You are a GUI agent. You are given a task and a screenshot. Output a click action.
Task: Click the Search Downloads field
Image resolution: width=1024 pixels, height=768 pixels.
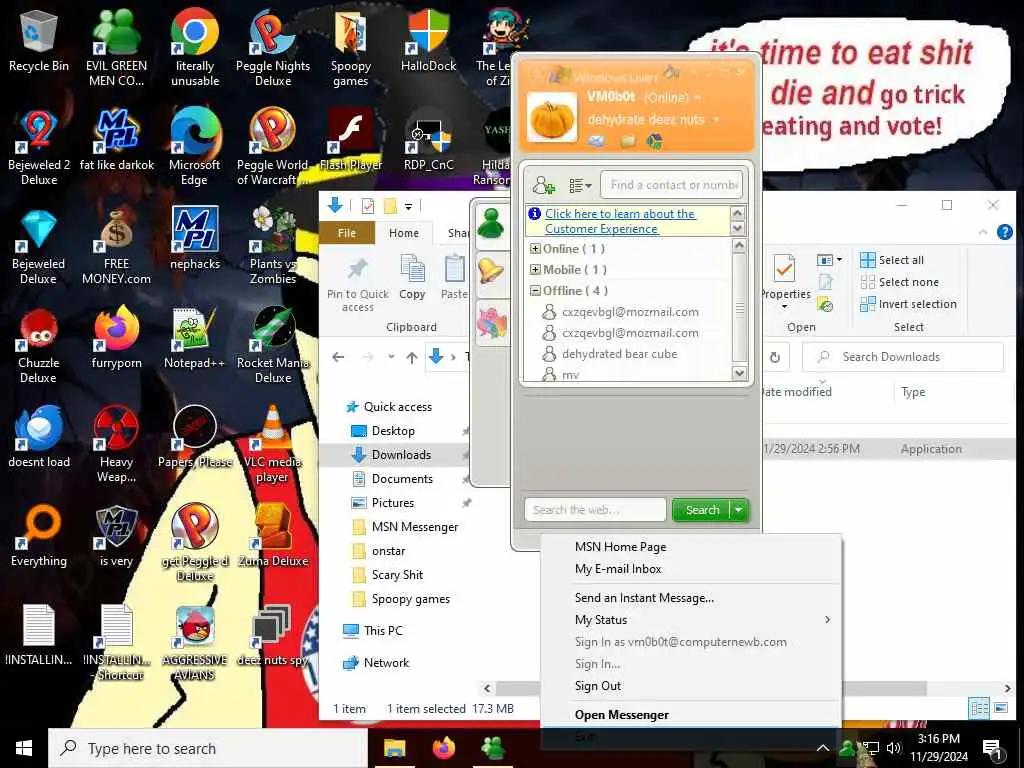pos(903,357)
